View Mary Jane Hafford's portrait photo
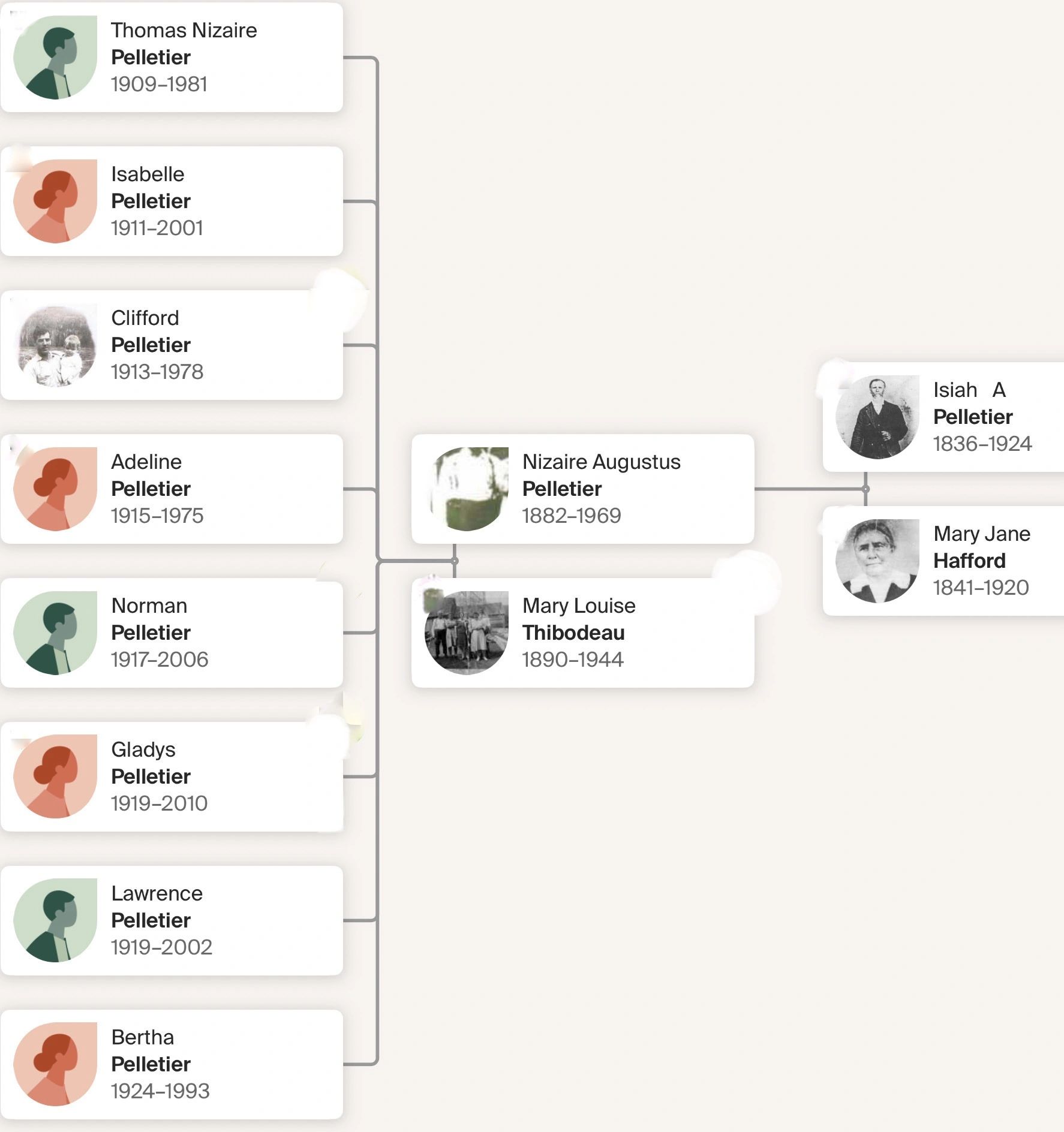The image size is (1064, 1132). (877, 561)
